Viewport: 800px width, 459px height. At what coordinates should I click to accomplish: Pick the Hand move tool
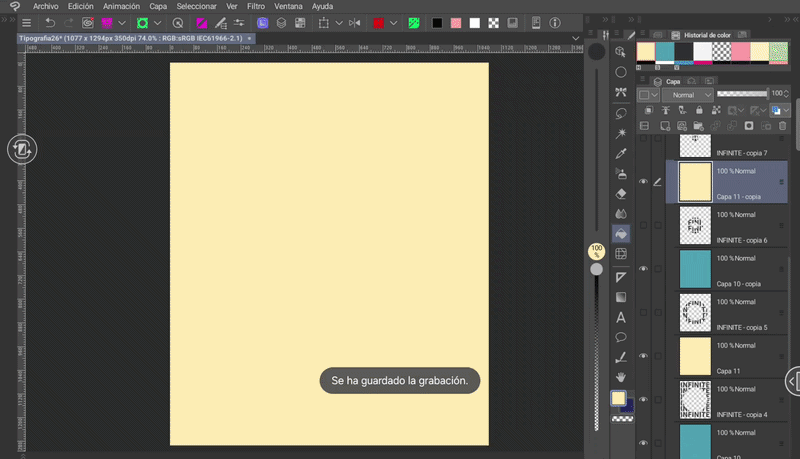(x=621, y=376)
